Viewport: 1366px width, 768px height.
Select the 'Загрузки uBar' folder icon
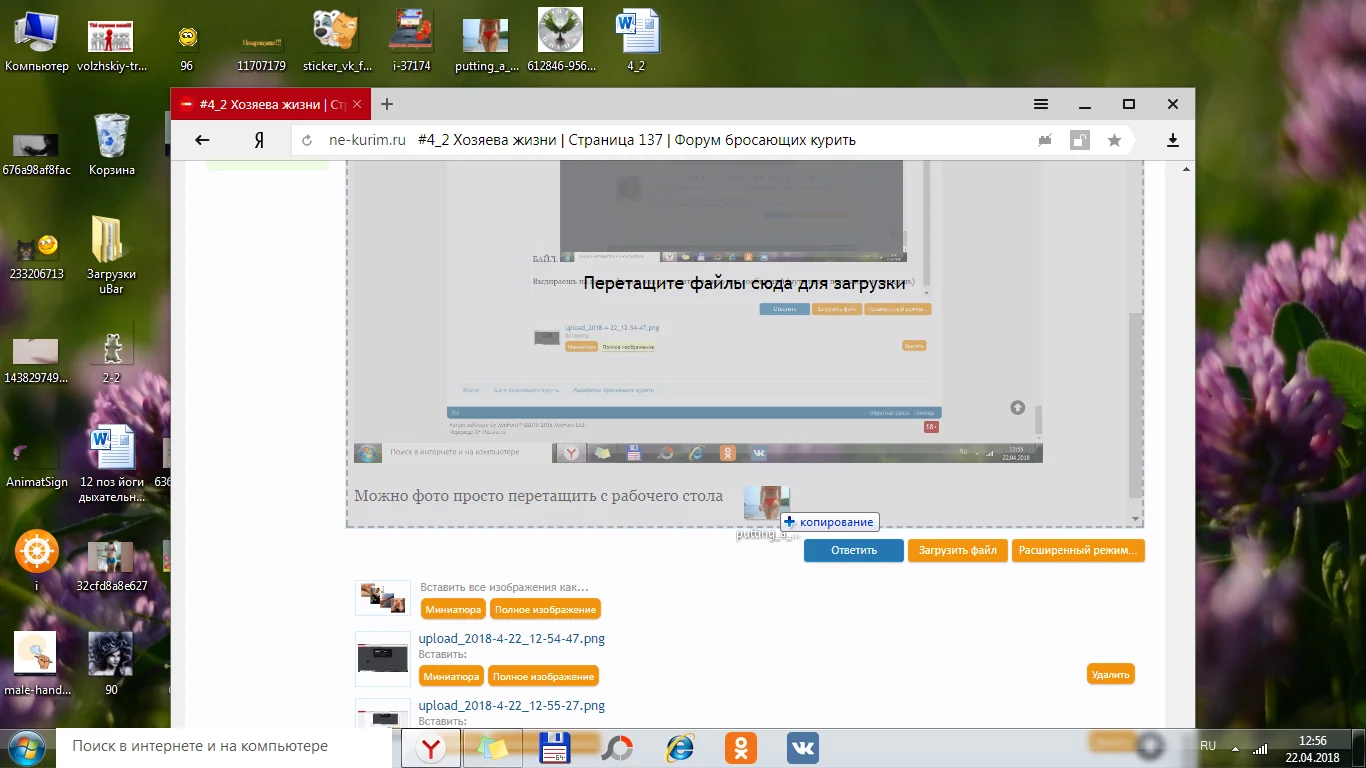click(111, 255)
